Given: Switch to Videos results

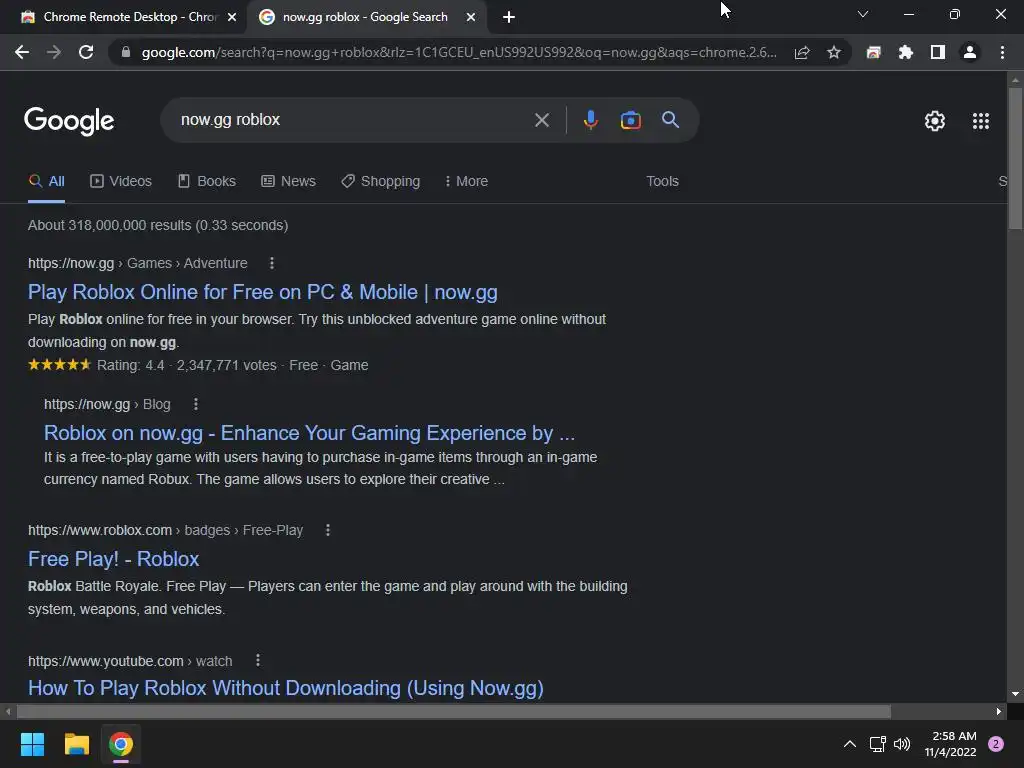Looking at the screenshot, I should (x=121, y=182).
